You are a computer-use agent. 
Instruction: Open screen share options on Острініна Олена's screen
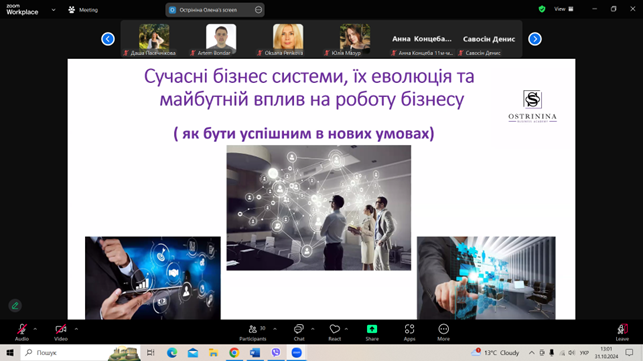(258, 10)
